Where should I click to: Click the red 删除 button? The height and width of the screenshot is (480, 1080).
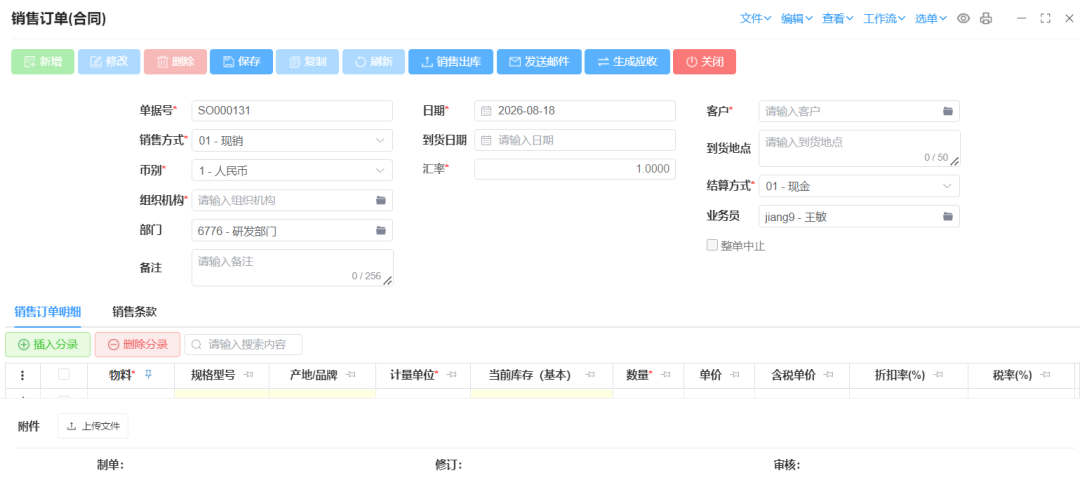pyautogui.click(x=176, y=61)
